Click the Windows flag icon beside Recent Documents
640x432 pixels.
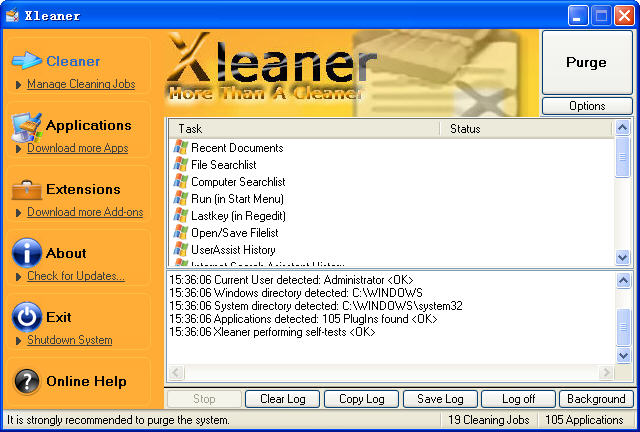[x=180, y=147]
